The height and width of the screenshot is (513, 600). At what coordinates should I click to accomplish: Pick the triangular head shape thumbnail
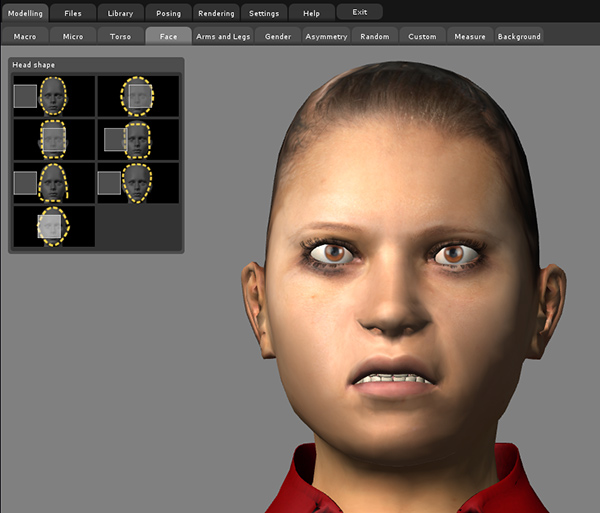click(x=54, y=183)
